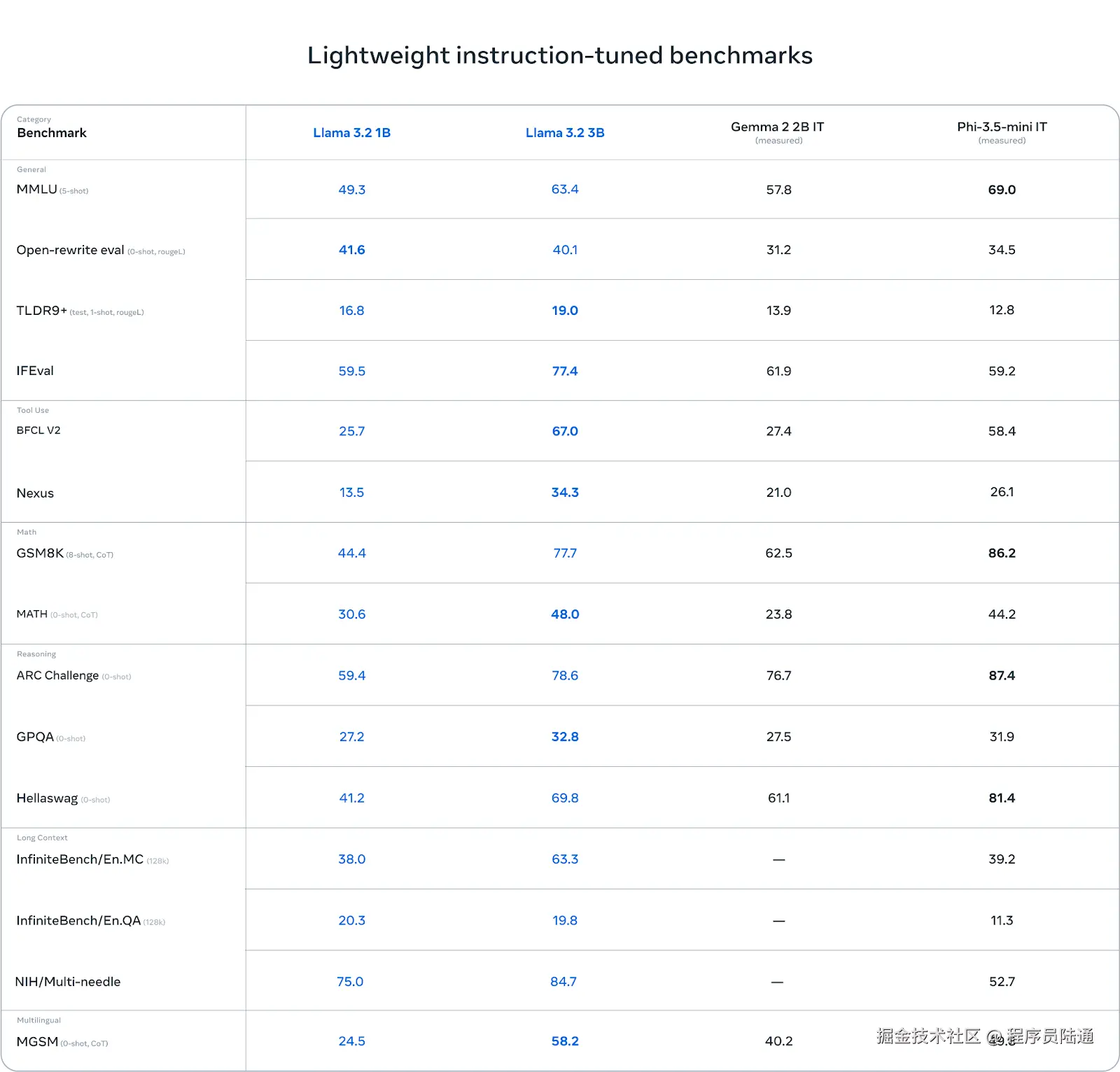Click the IFEval score 77.4
Viewport: 1120px width, 1072px height.
tap(565, 371)
